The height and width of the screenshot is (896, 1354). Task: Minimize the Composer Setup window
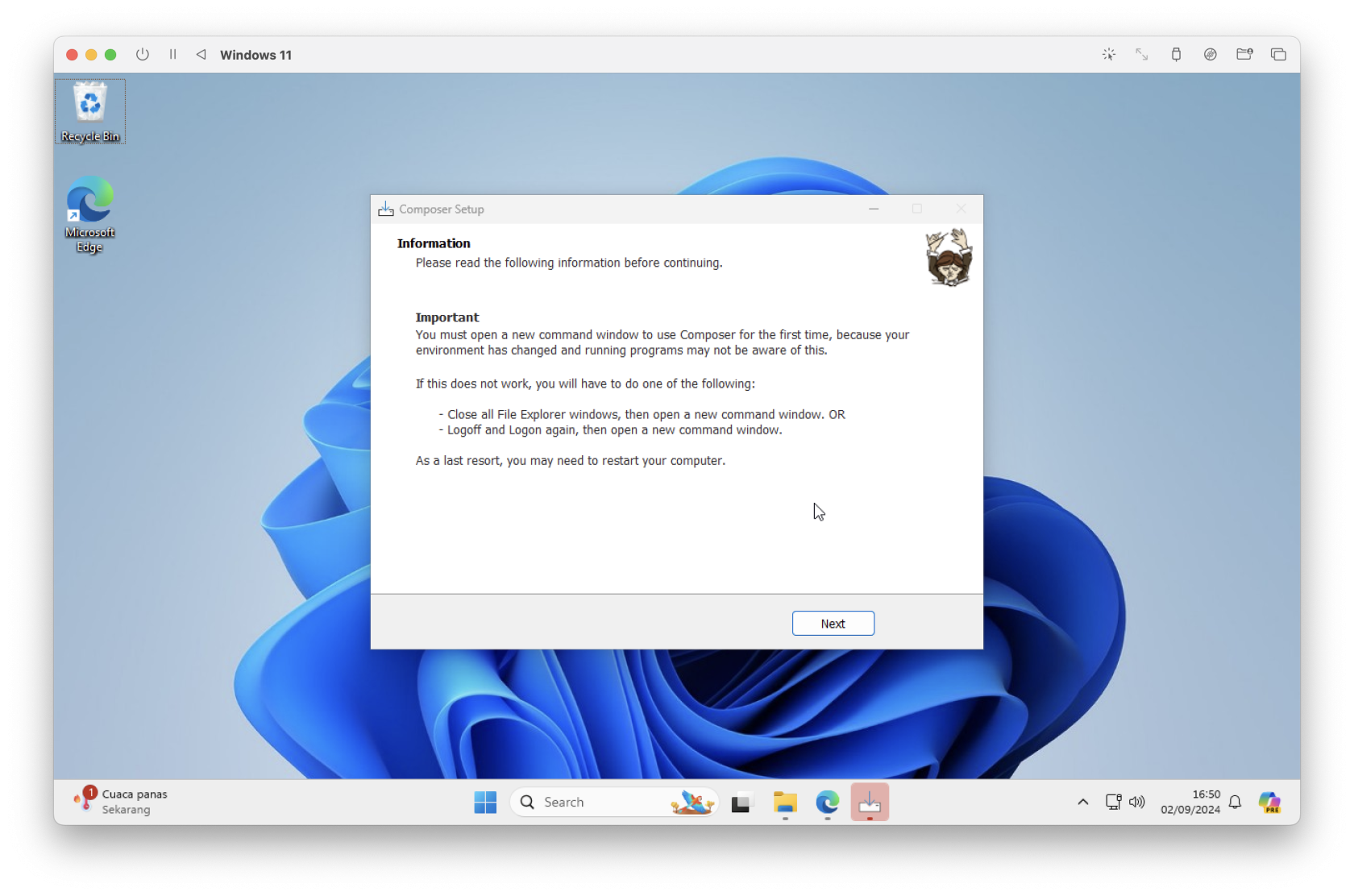(x=874, y=209)
